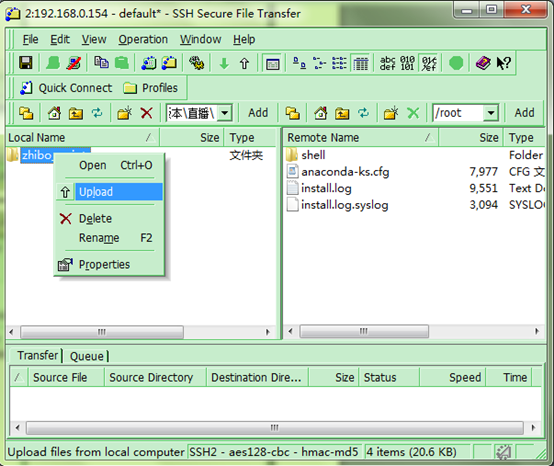Choose Upload from context menu

click(x=109, y=192)
